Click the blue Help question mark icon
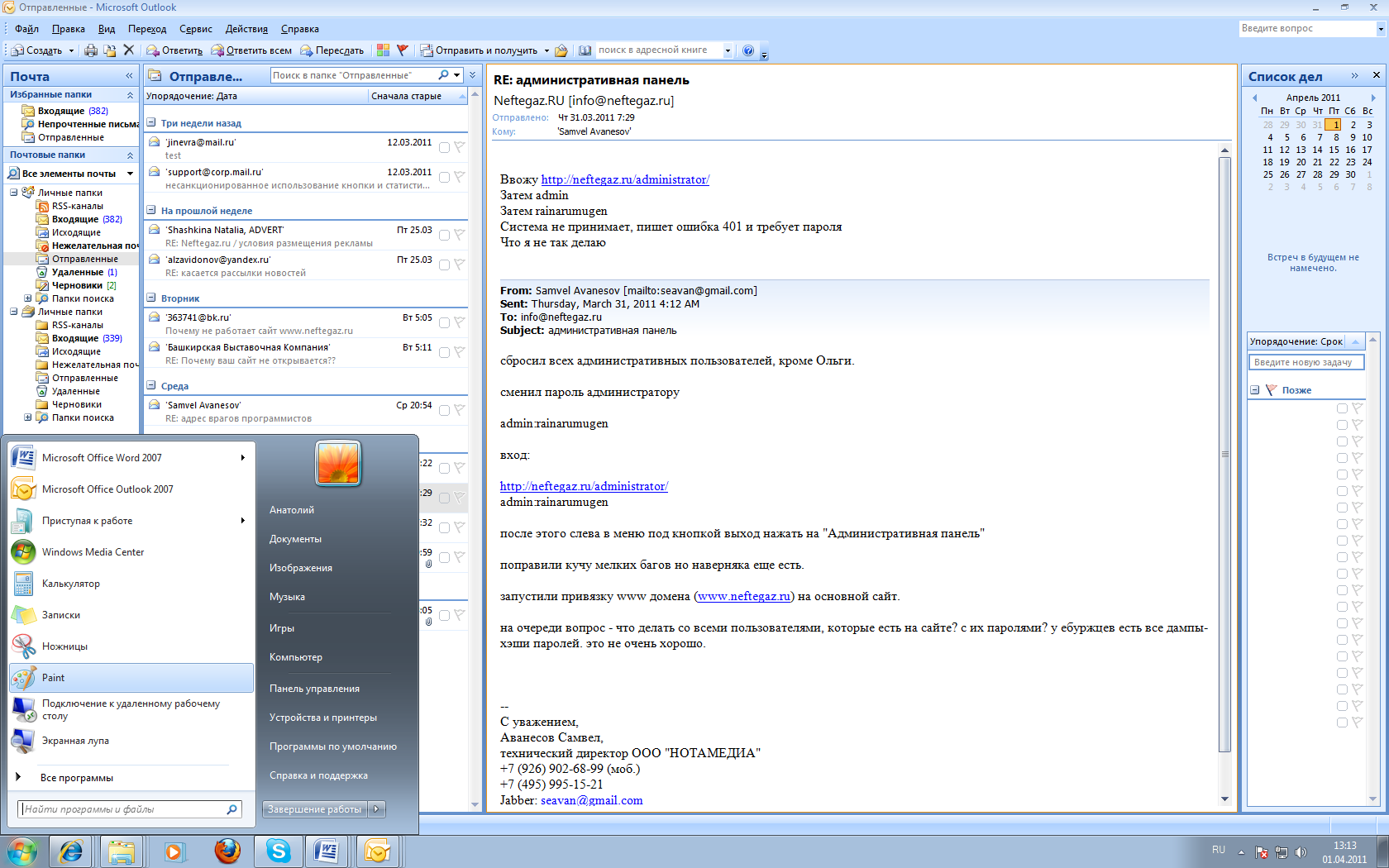 (x=748, y=50)
